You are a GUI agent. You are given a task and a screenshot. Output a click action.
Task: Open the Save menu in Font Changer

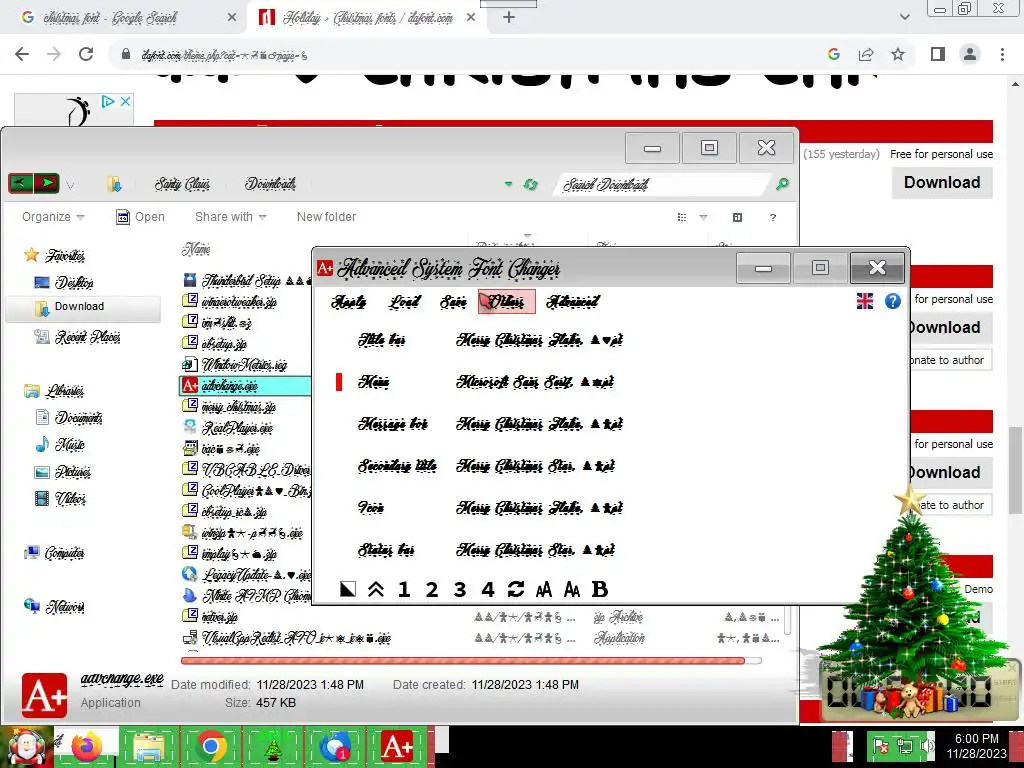(x=453, y=302)
